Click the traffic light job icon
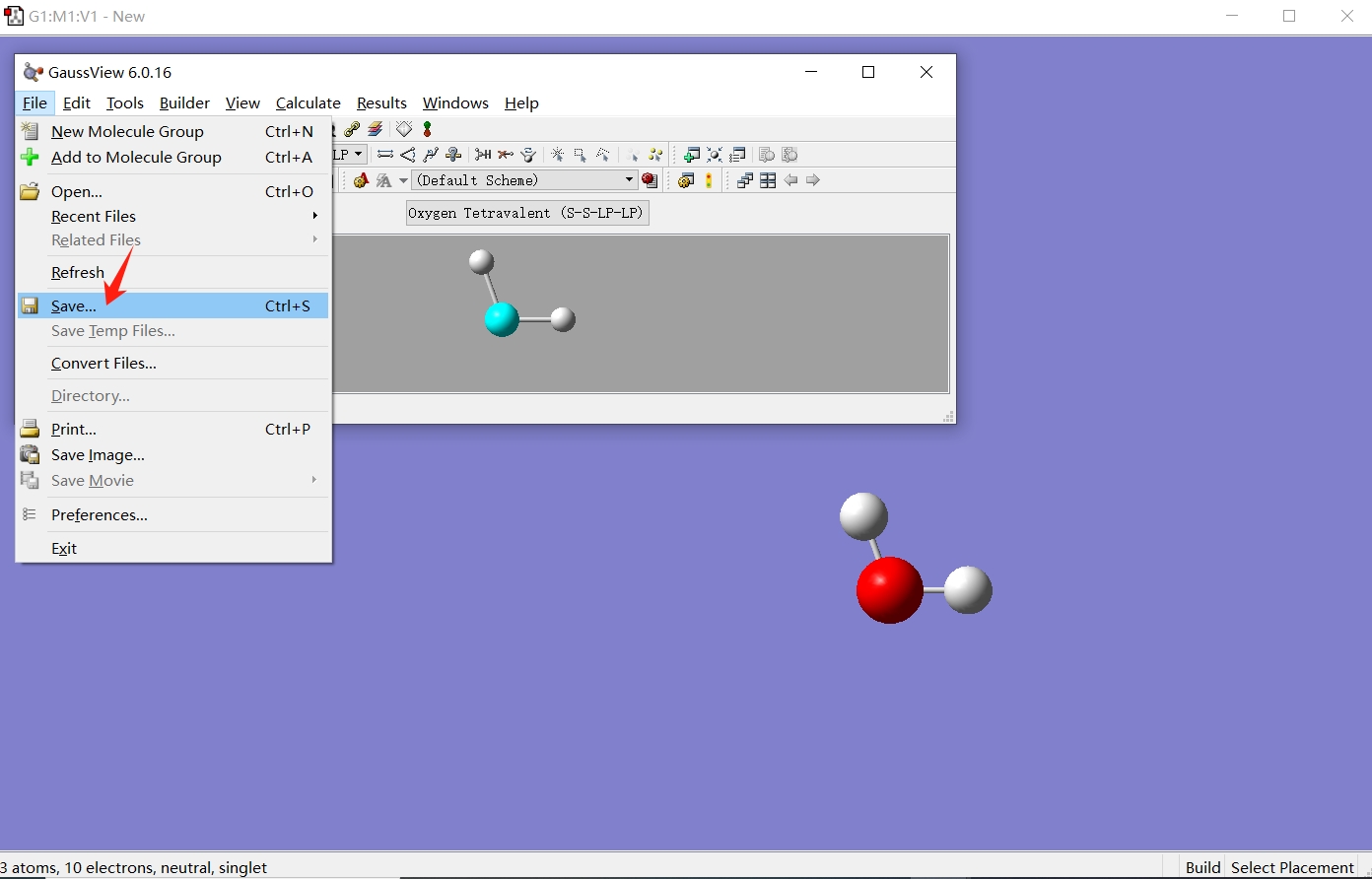This screenshot has height=879, width=1372. pyautogui.click(x=709, y=180)
